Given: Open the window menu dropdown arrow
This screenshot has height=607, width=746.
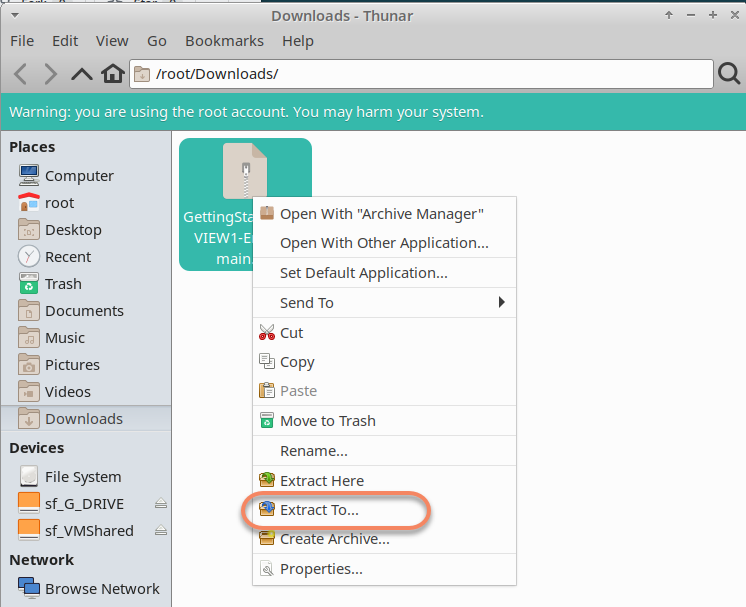Looking at the screenshot, I should click(x=15, y=15).
